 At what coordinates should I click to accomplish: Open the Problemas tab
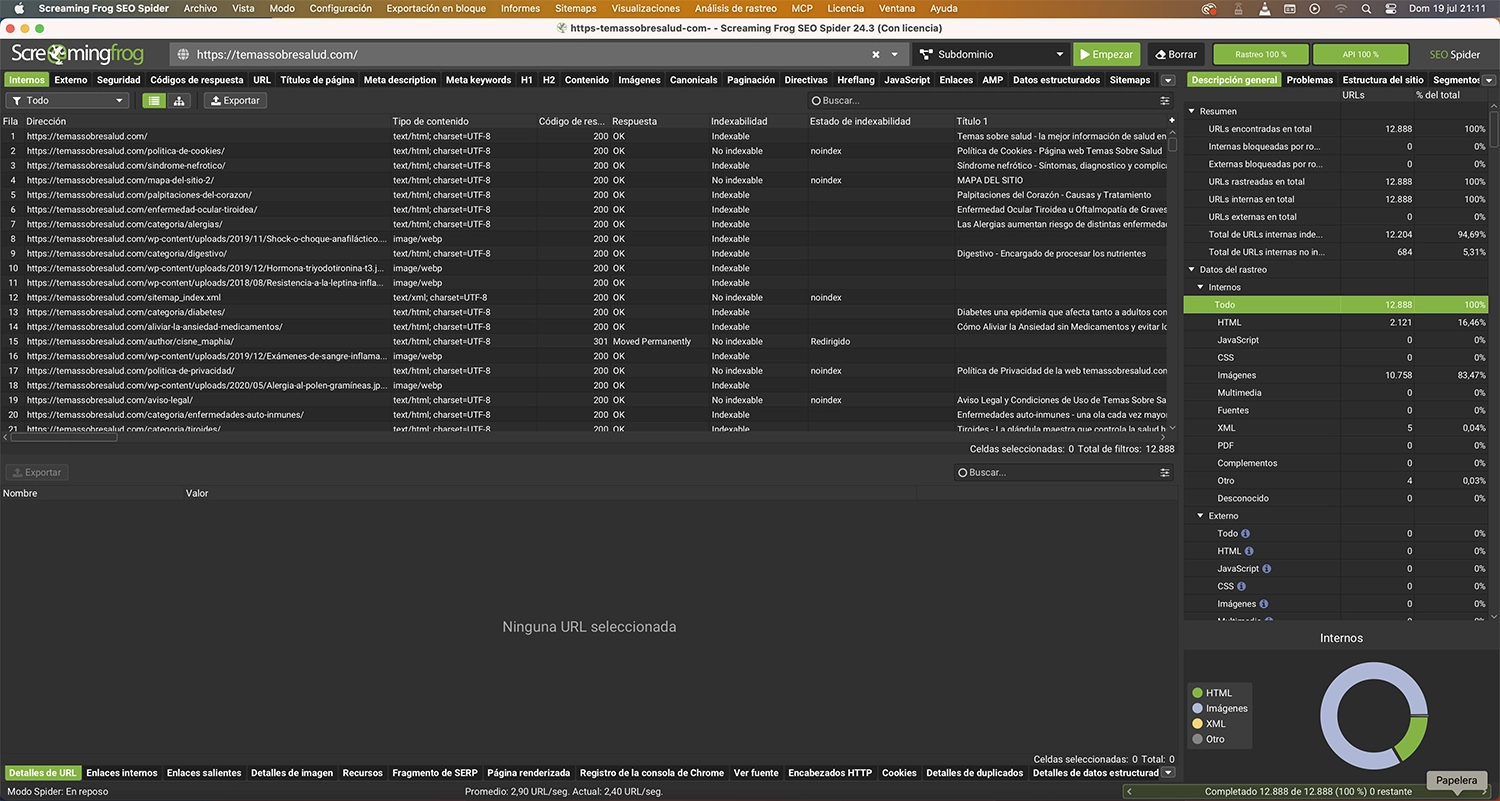[1309, 80]
